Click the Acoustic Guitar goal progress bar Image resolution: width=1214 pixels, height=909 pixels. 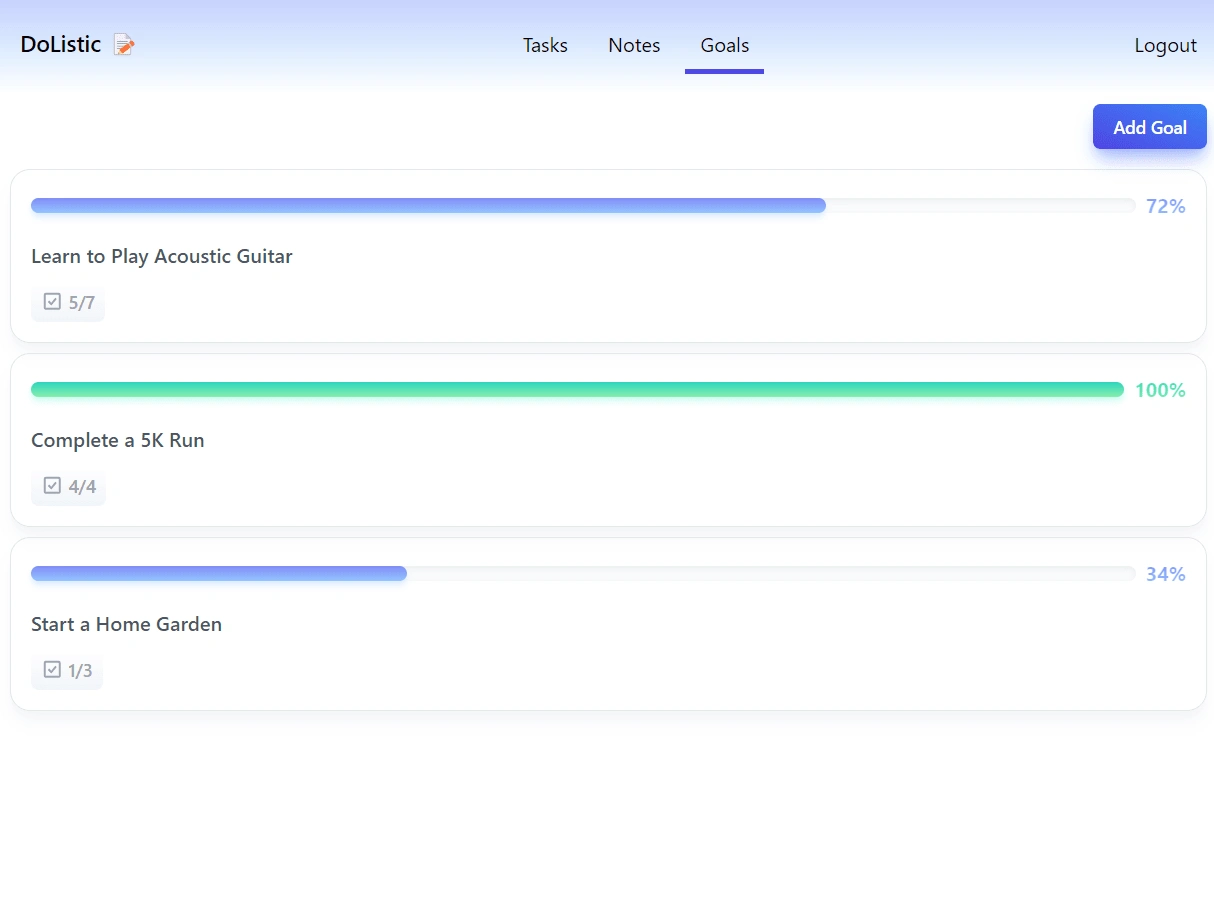coord(583,205)
